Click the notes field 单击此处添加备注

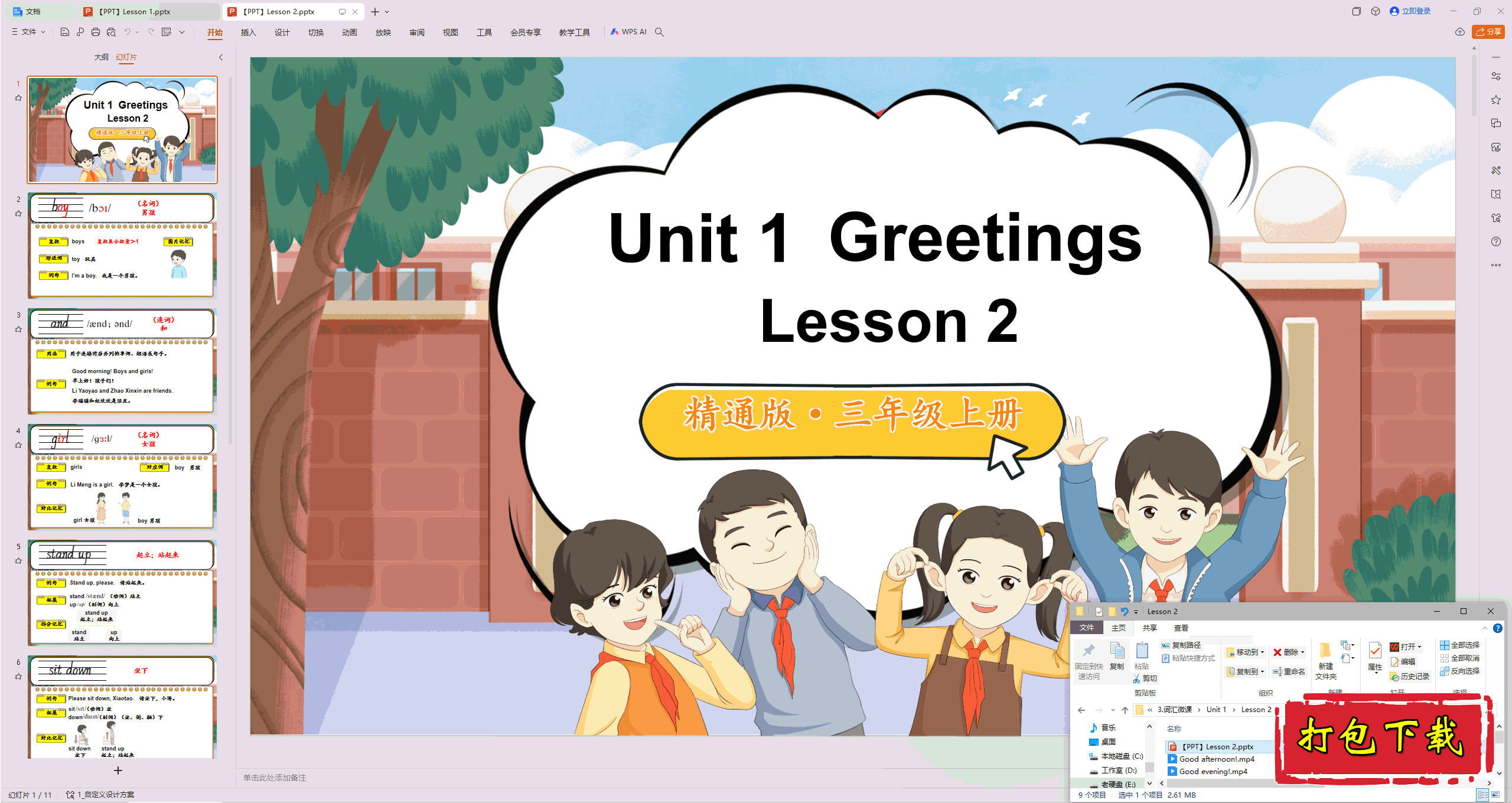tap(275, 778)
